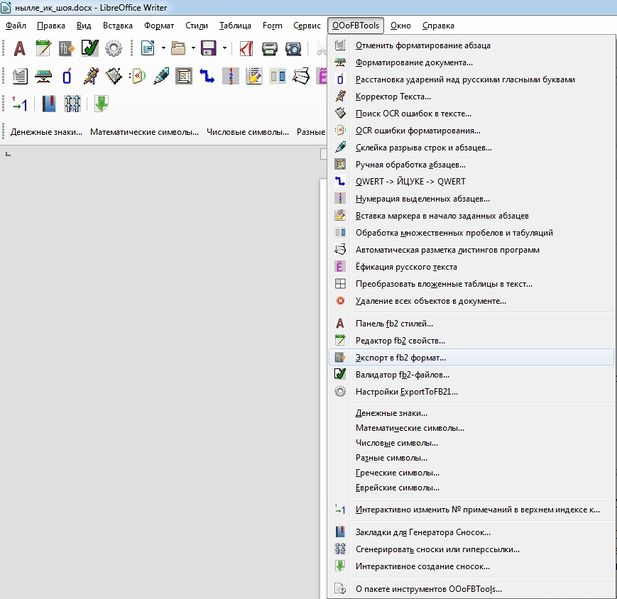Click the Export as PDF toolbar icon
The image size is (617, 599).
click(x=246, y=49)
